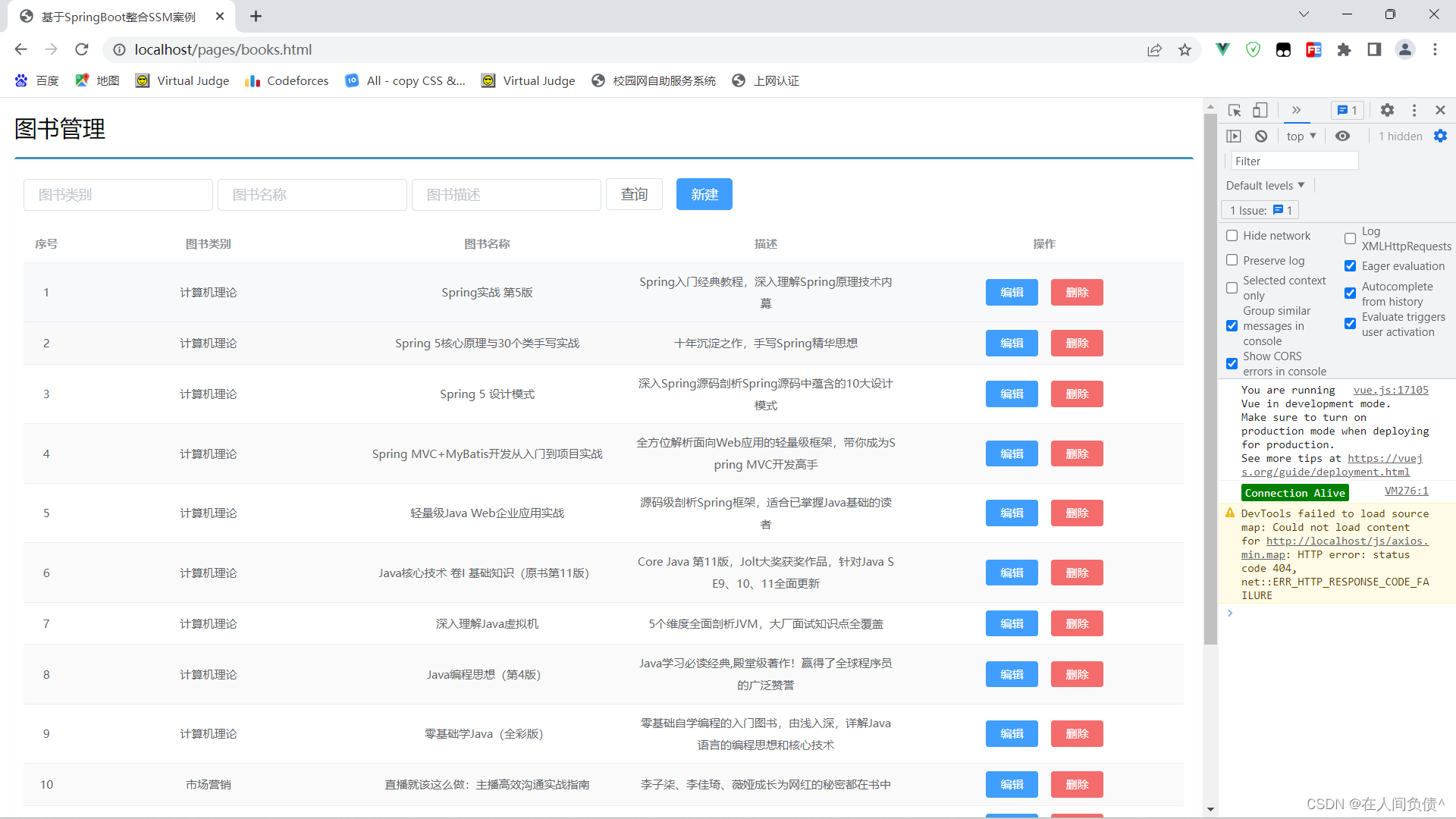
Task: Open Codeforces bookmark
Action: pos(287,80)
